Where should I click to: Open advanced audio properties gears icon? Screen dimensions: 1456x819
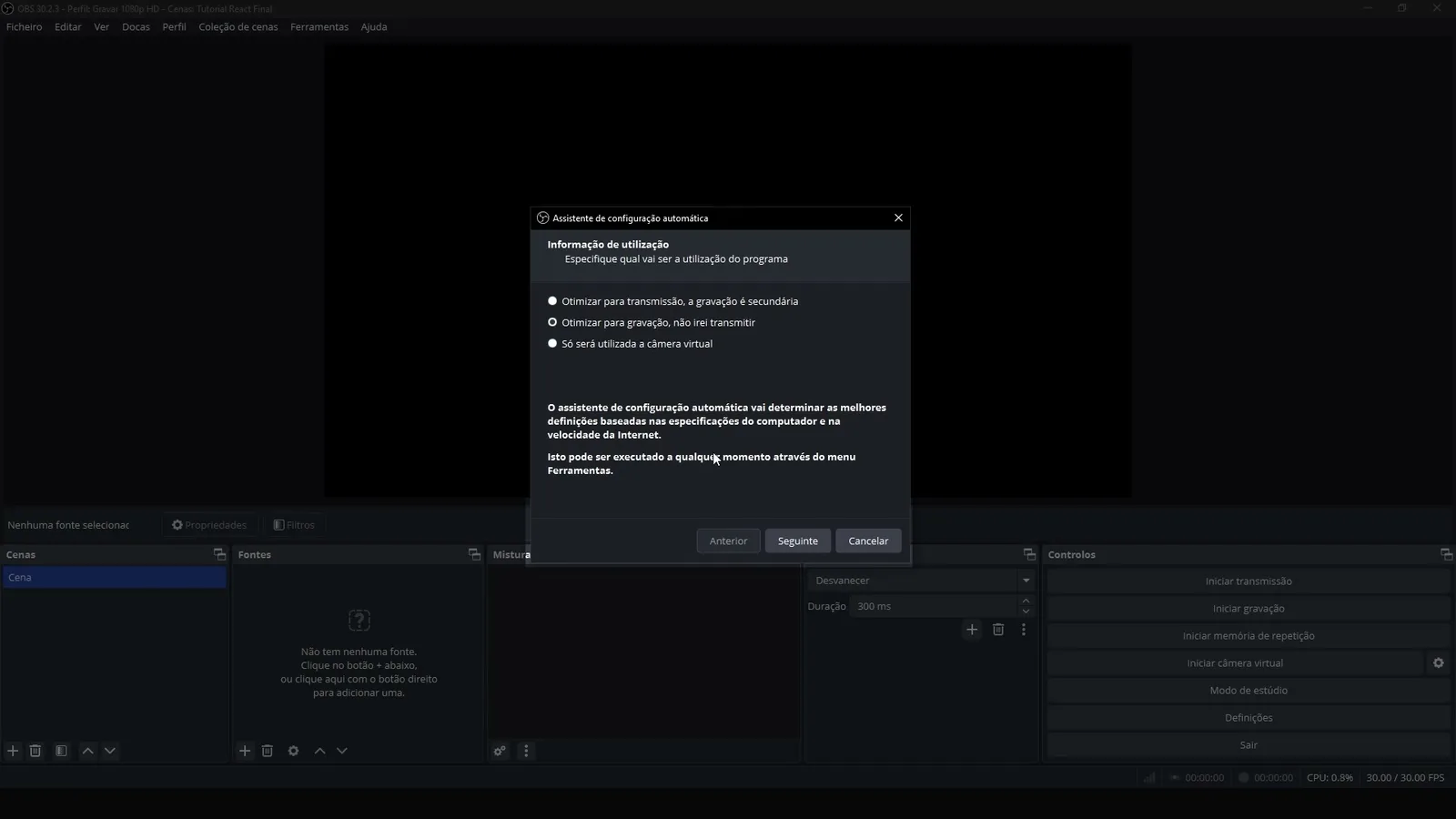pos(500,751)
